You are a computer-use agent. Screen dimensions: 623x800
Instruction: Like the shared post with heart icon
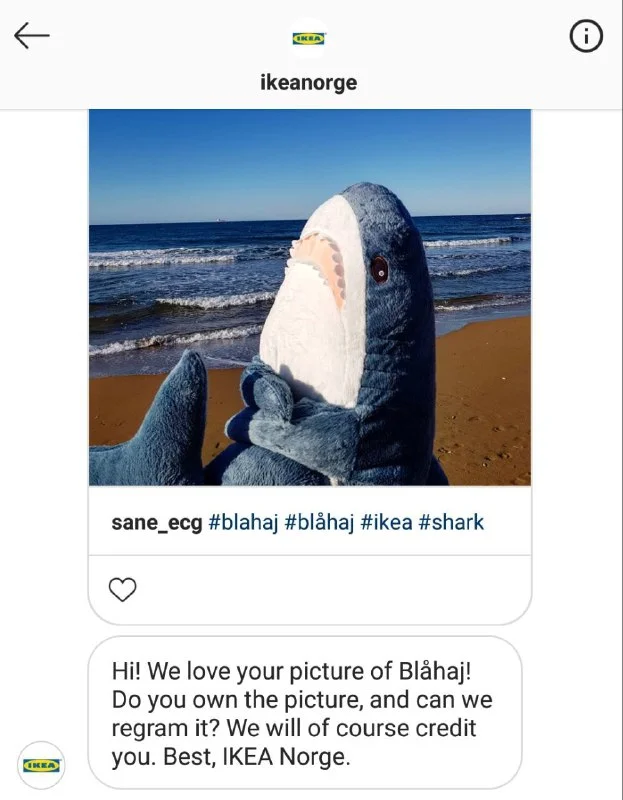click(122, 590)
